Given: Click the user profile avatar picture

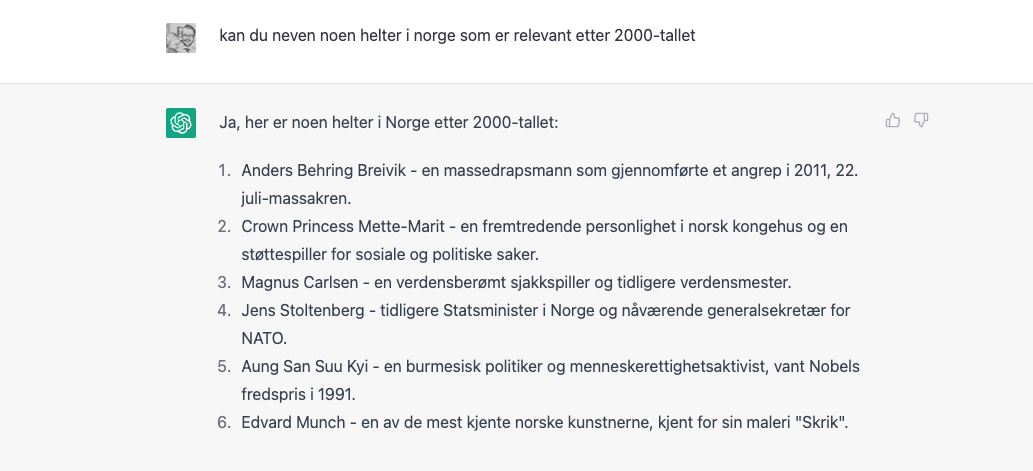Looking at the screenshot, I should [x=181, y=38].
